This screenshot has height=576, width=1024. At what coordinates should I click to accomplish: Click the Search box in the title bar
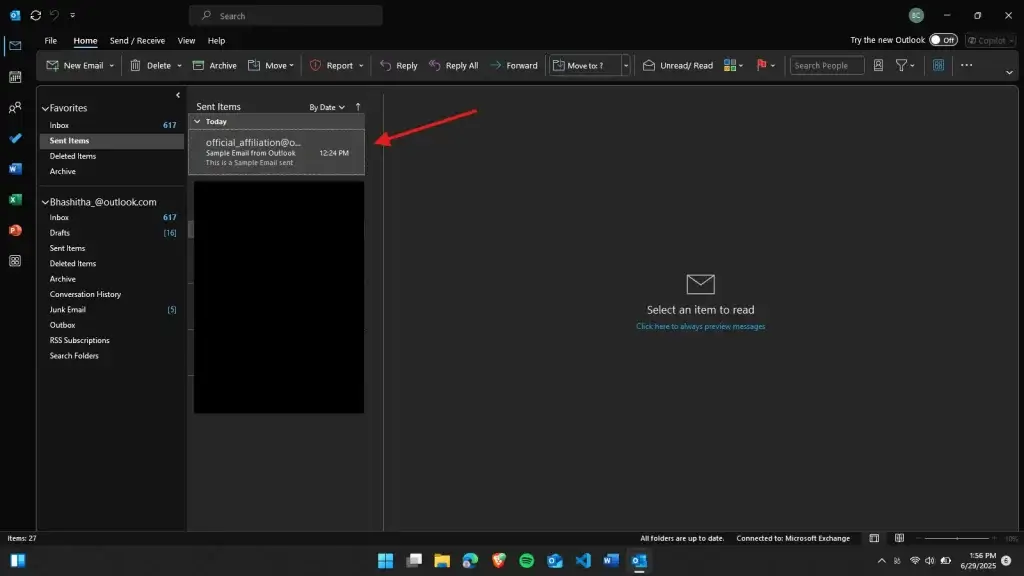pos(285,16)
